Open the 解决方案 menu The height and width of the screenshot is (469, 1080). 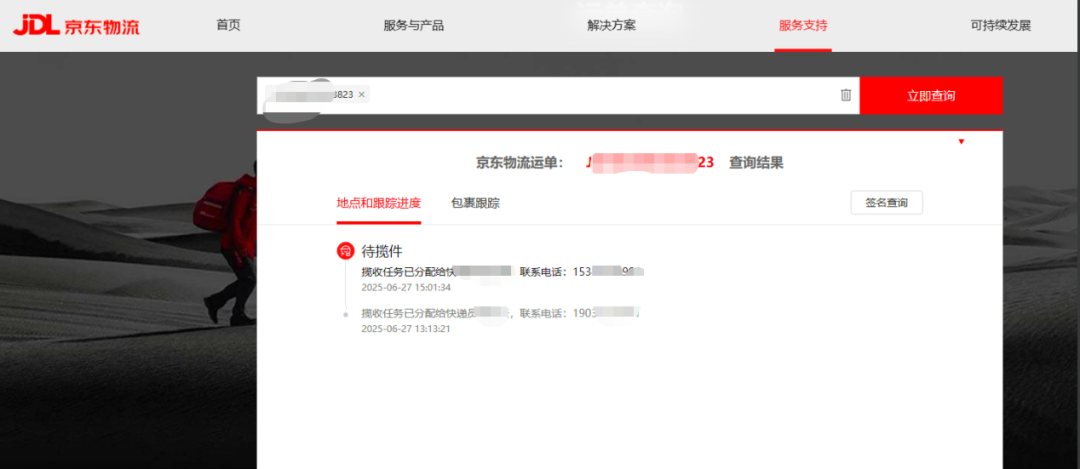tap(611, 26)
